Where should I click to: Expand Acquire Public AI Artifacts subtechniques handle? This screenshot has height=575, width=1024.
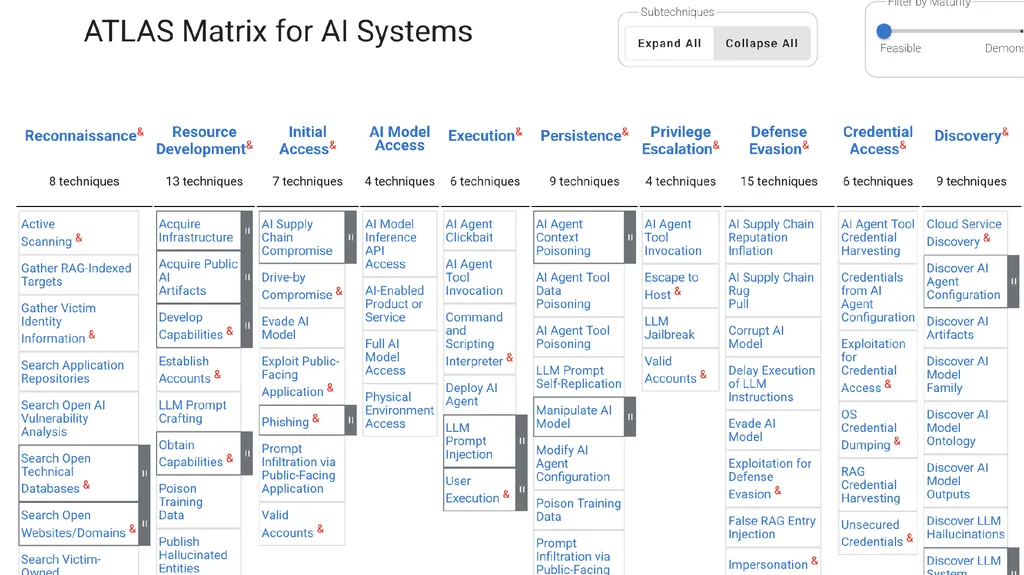point(247,277)
